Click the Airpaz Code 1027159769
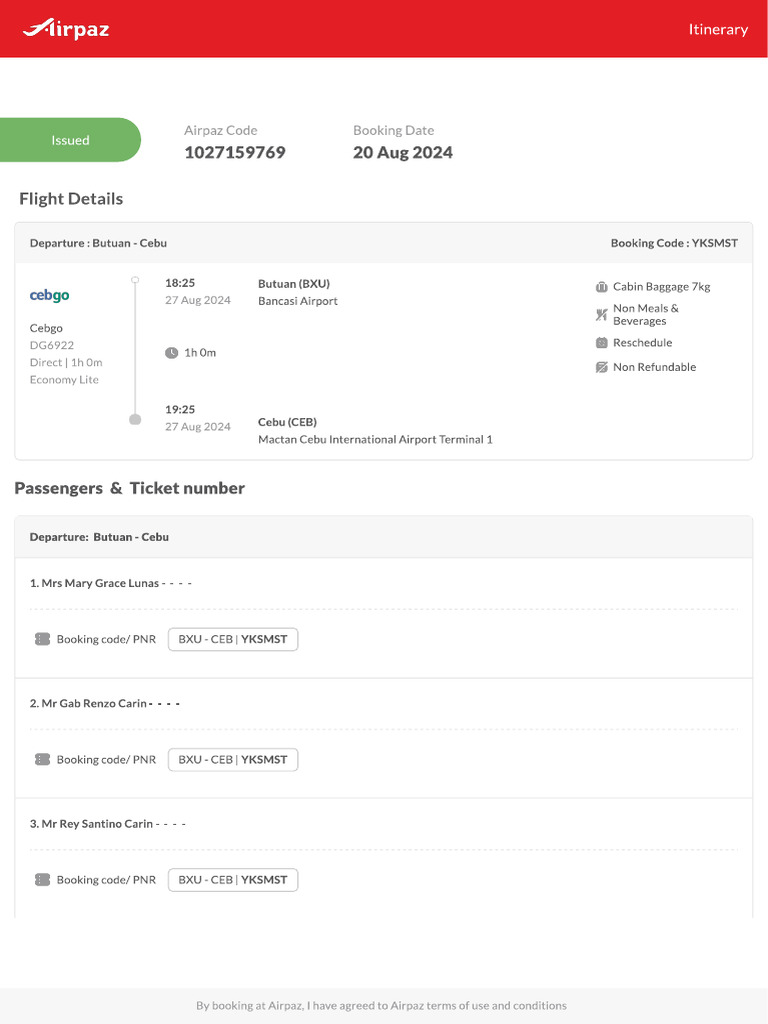Screen dimensions: 768x1024 (235, 153)
